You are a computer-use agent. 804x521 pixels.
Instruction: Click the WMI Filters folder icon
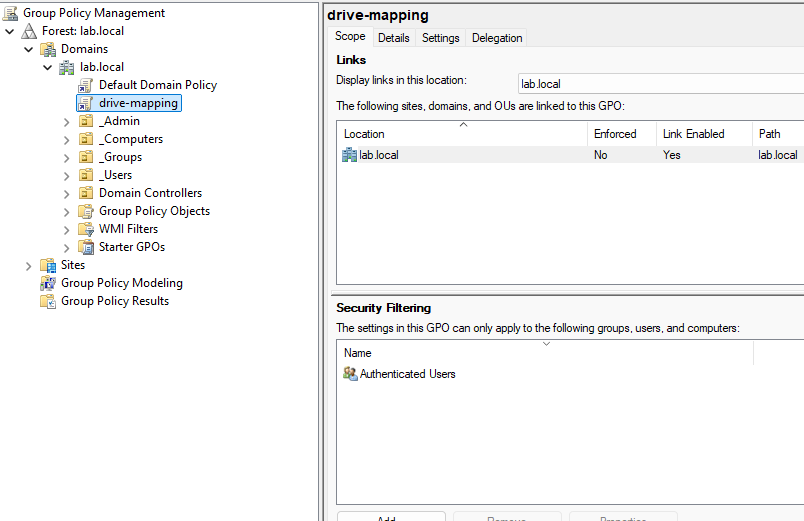(86, 229)
